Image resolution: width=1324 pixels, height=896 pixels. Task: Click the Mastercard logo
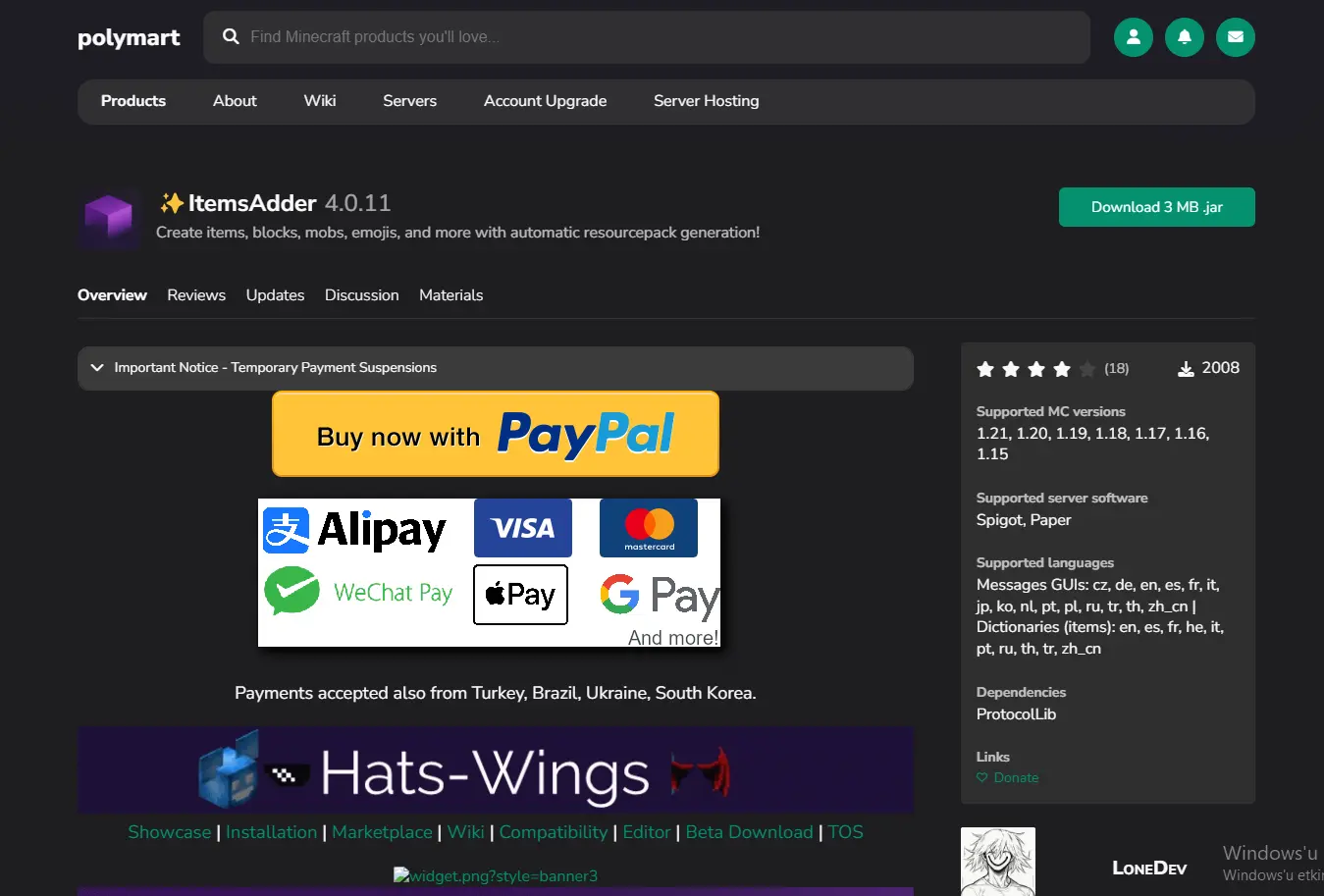point(649,528)
